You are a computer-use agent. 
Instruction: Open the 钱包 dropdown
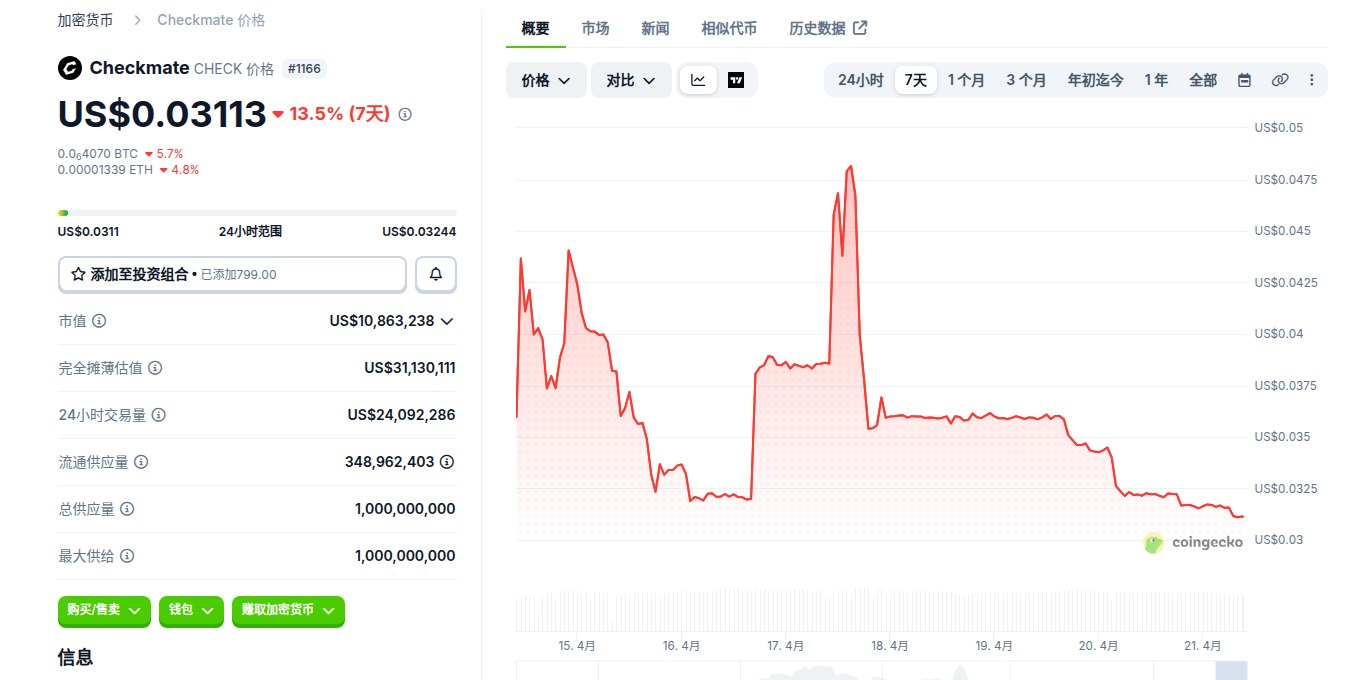pos(191,610)
